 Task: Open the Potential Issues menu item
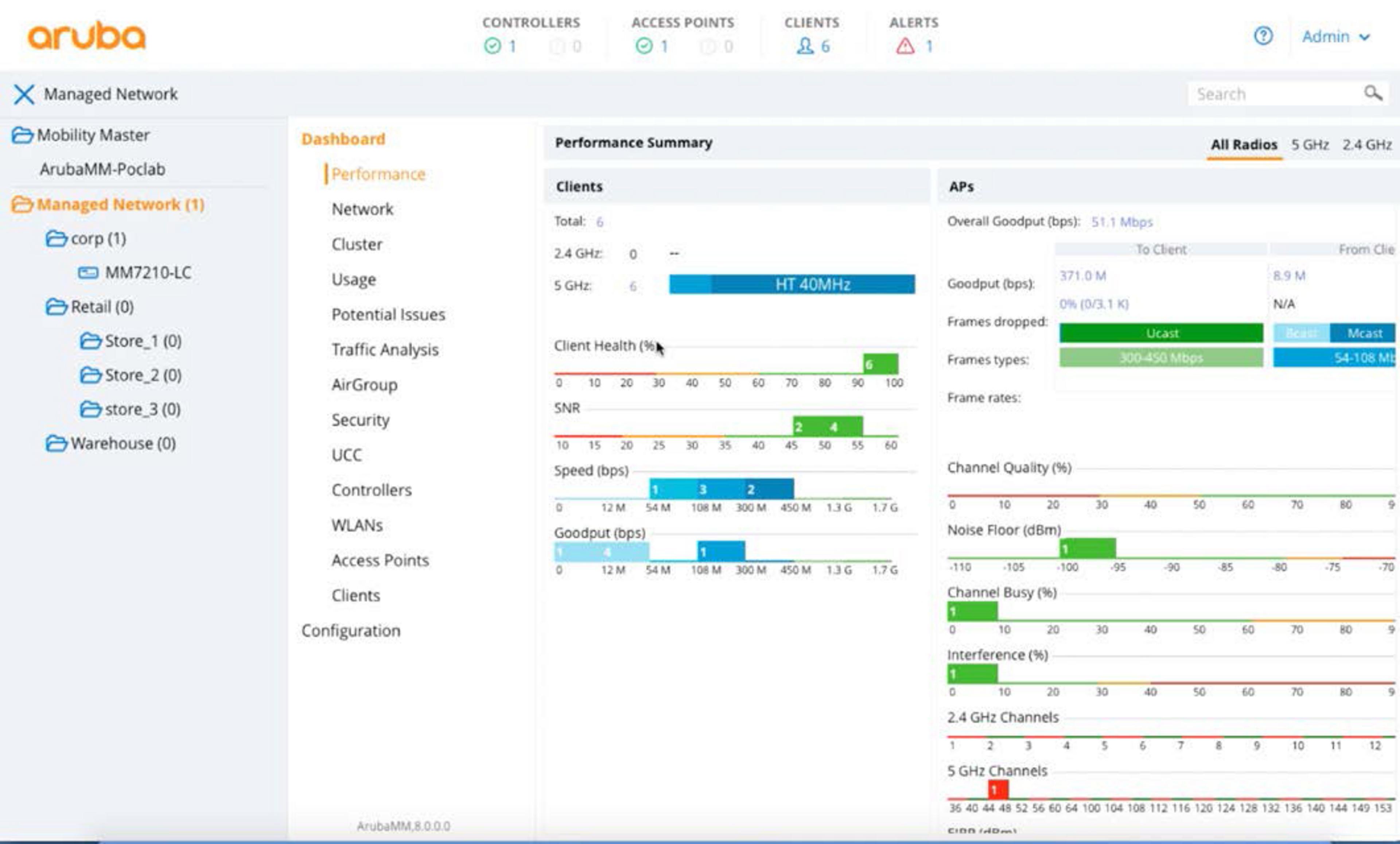tap(389, 314)
